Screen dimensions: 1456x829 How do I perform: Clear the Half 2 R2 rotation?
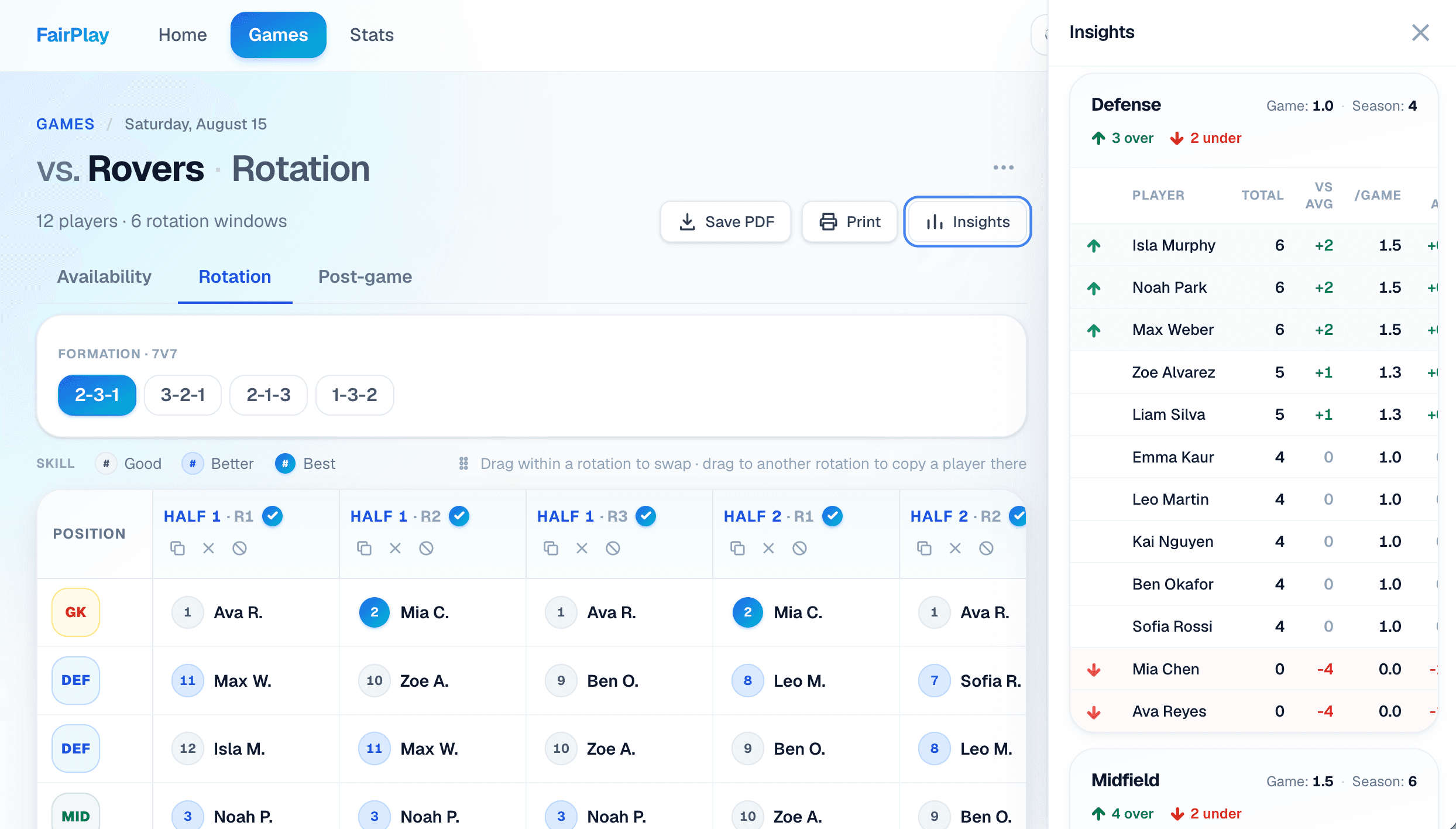(955, 548)
